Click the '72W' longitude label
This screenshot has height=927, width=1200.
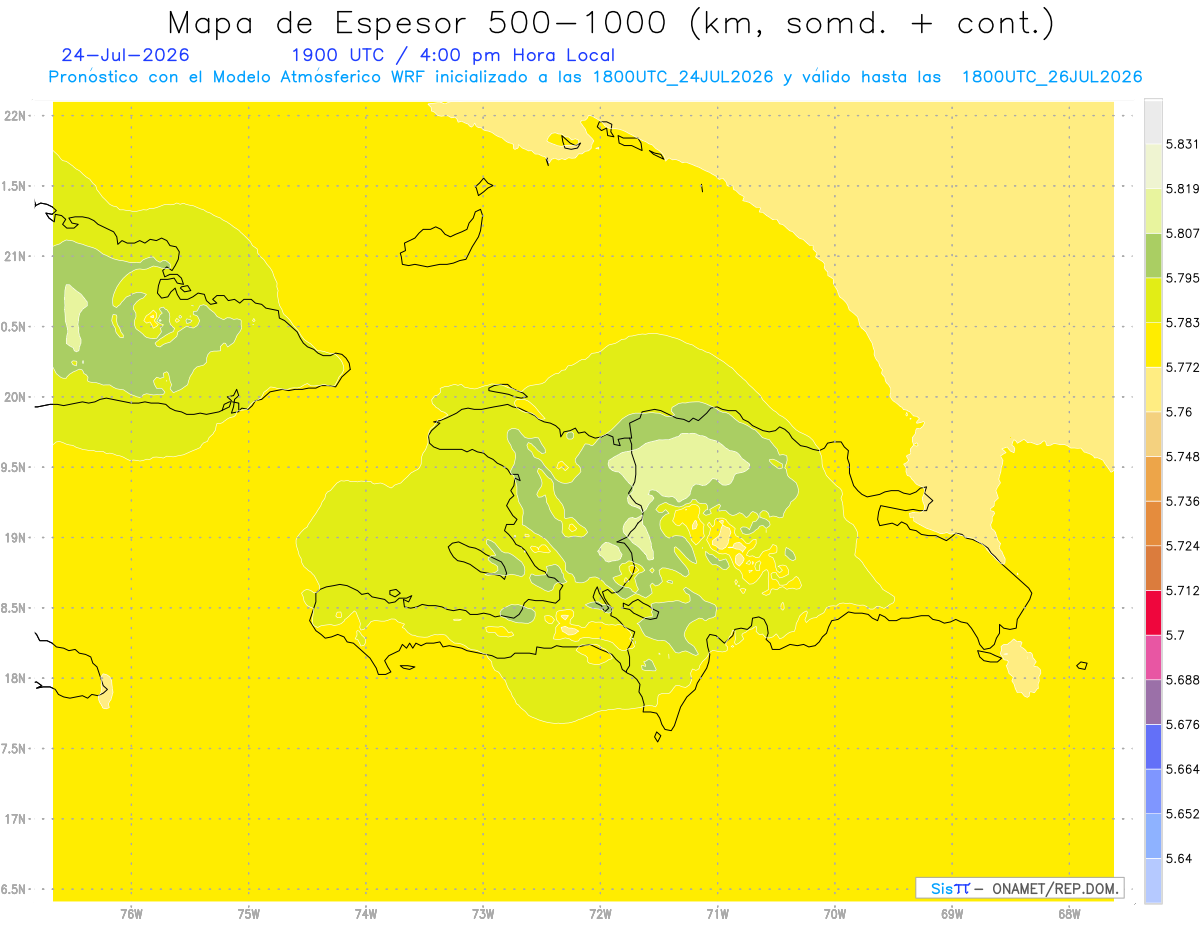(x=600, y=914)
